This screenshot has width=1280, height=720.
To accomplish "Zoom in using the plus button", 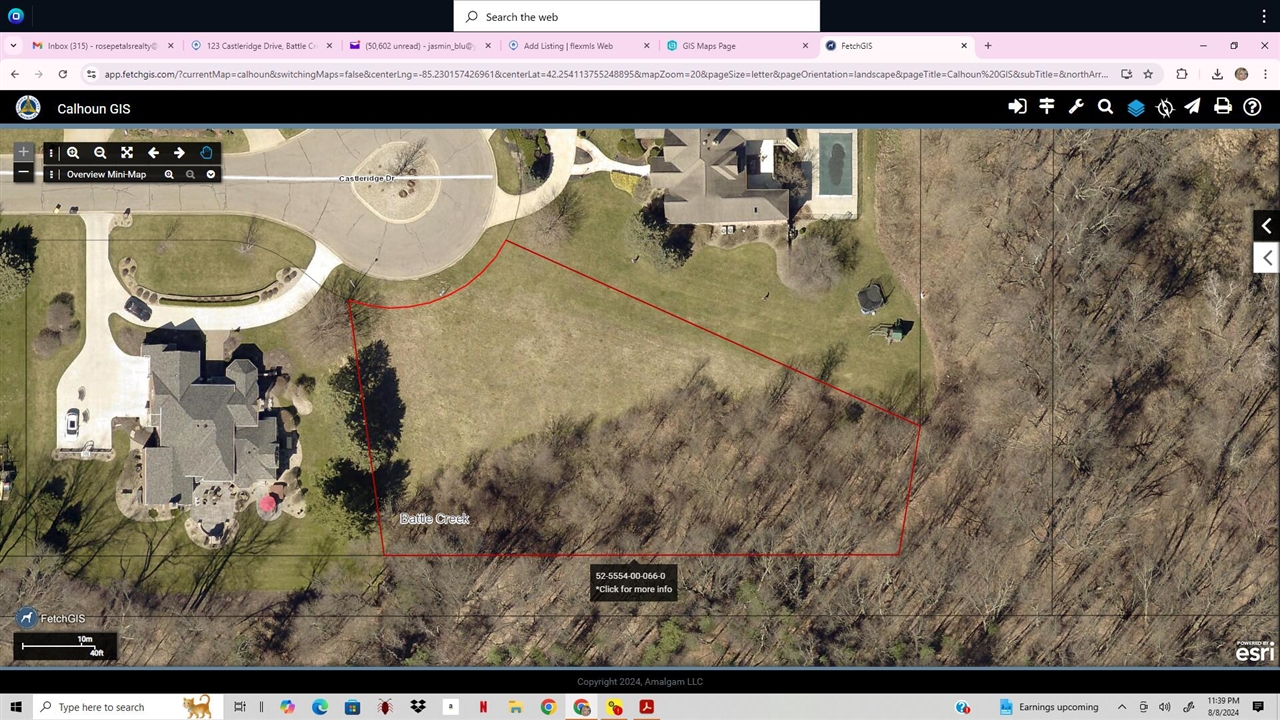I will point(22,151).
